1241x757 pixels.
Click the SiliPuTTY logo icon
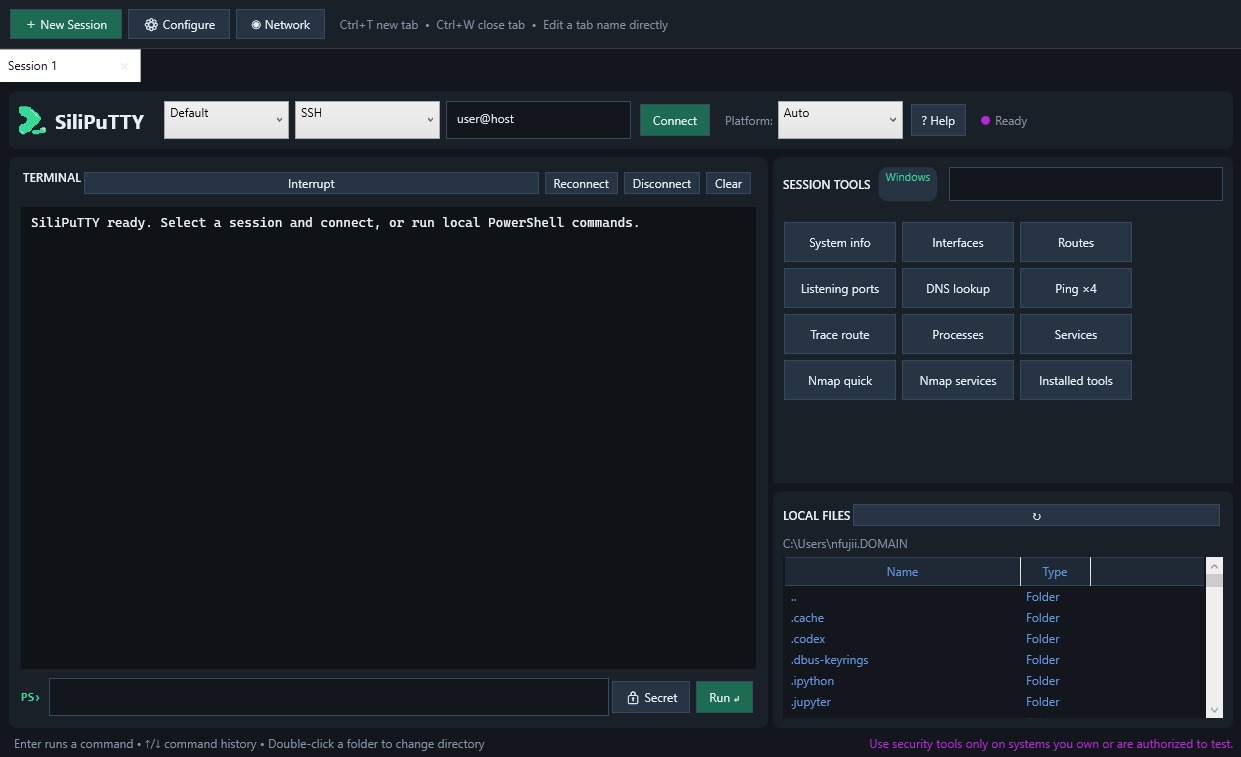pyautogui.click(x=32, y=121)
